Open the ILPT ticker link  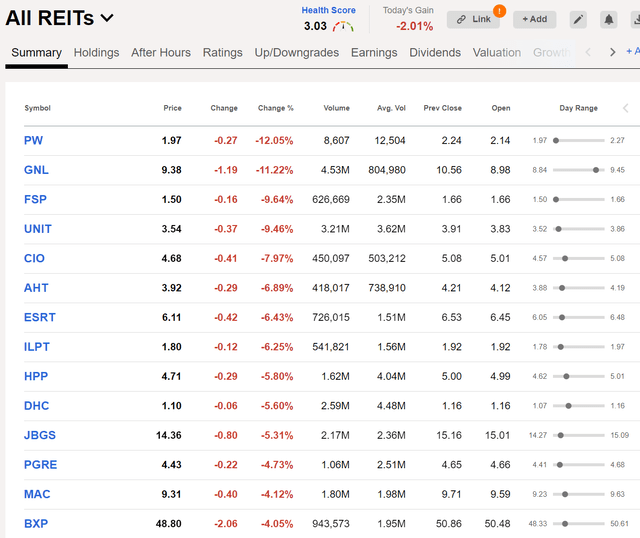pos(37,347)
